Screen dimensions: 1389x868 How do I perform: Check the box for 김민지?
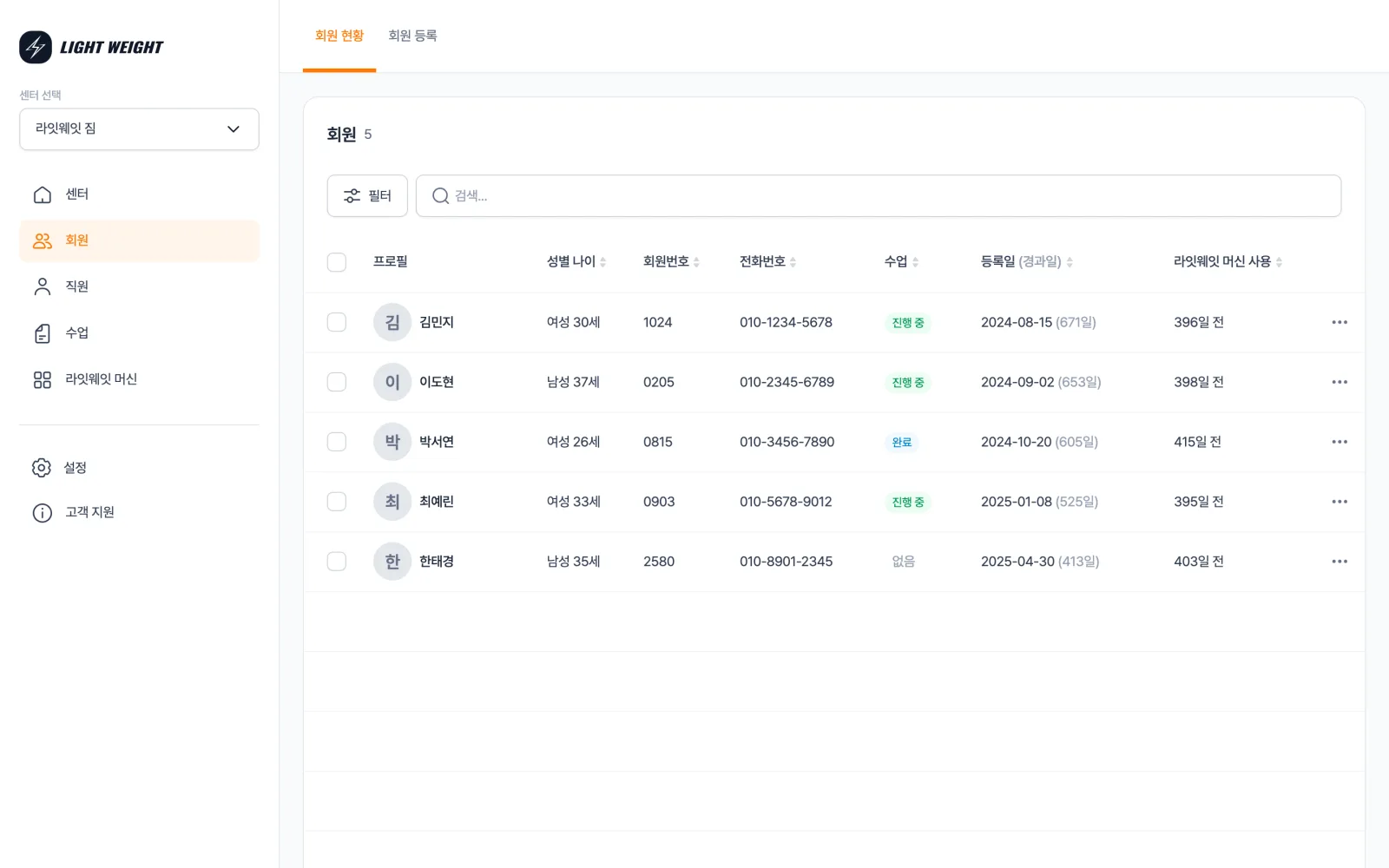click(x=337, y=322)
